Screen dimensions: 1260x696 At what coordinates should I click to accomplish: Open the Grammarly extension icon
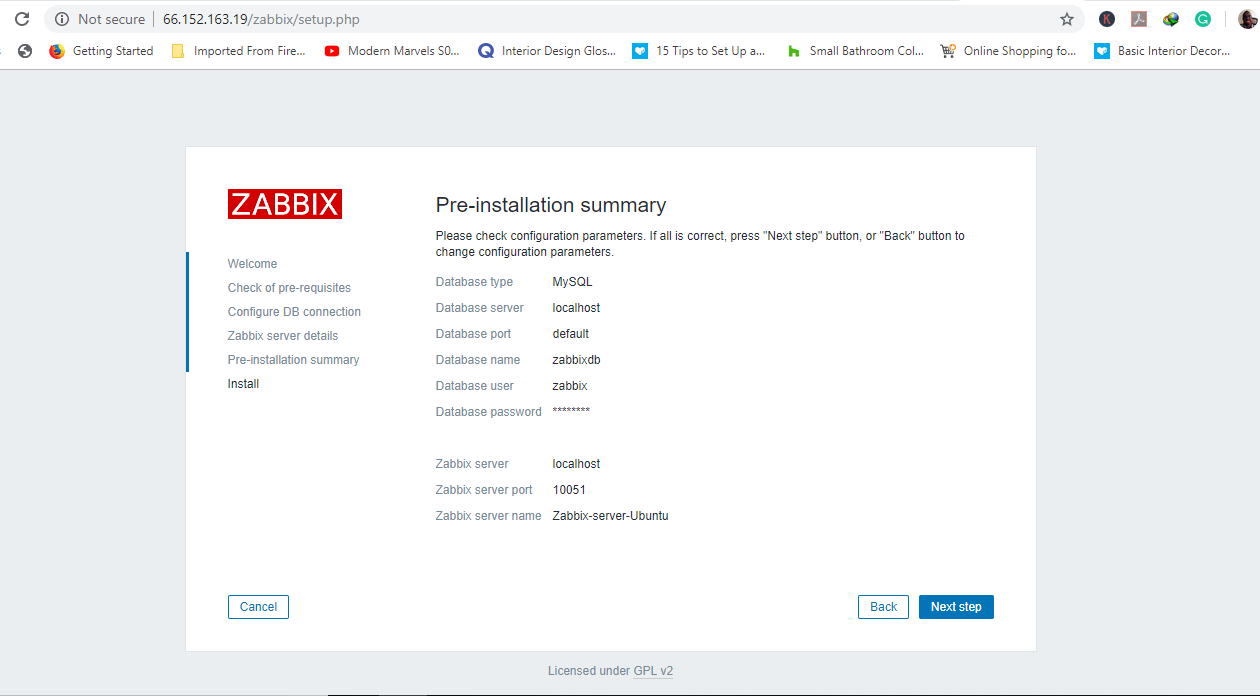[x=1203, y=19]
